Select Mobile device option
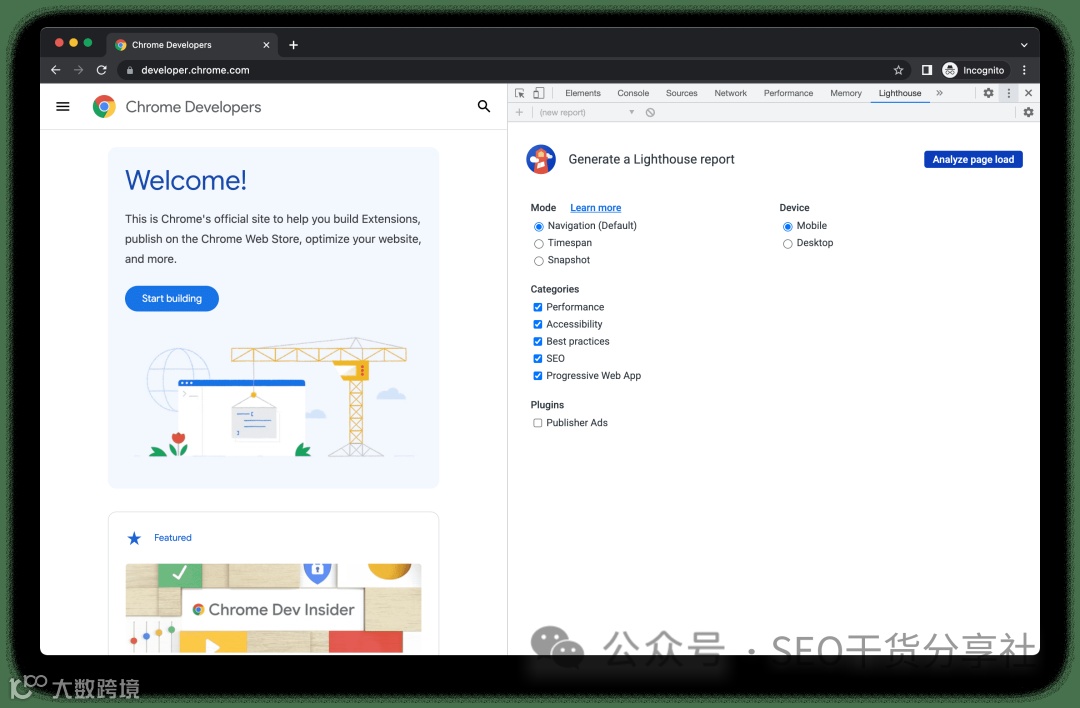Viewport: 1080px width, 708px height. [x=787, y=226]
